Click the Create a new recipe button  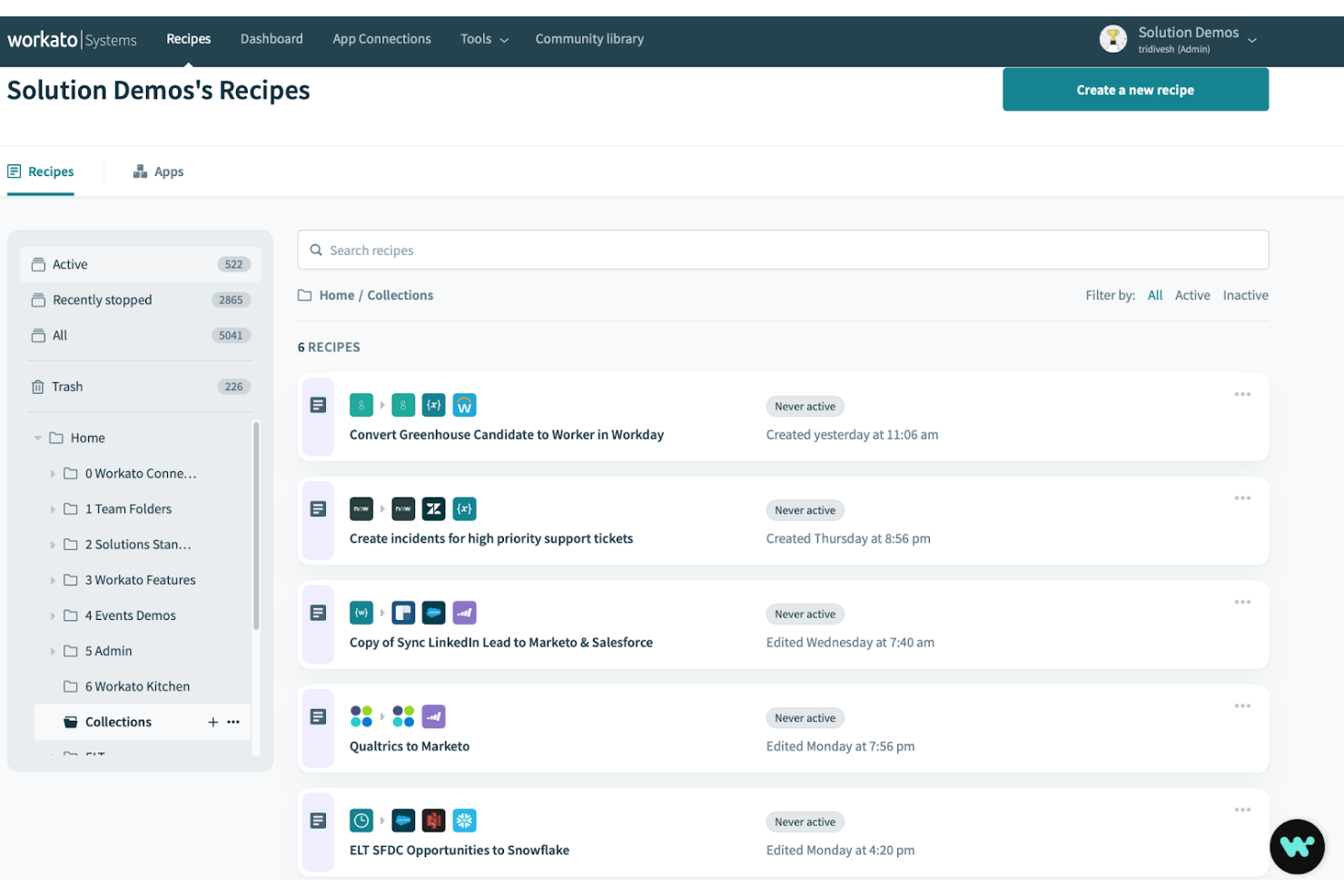1135,89
